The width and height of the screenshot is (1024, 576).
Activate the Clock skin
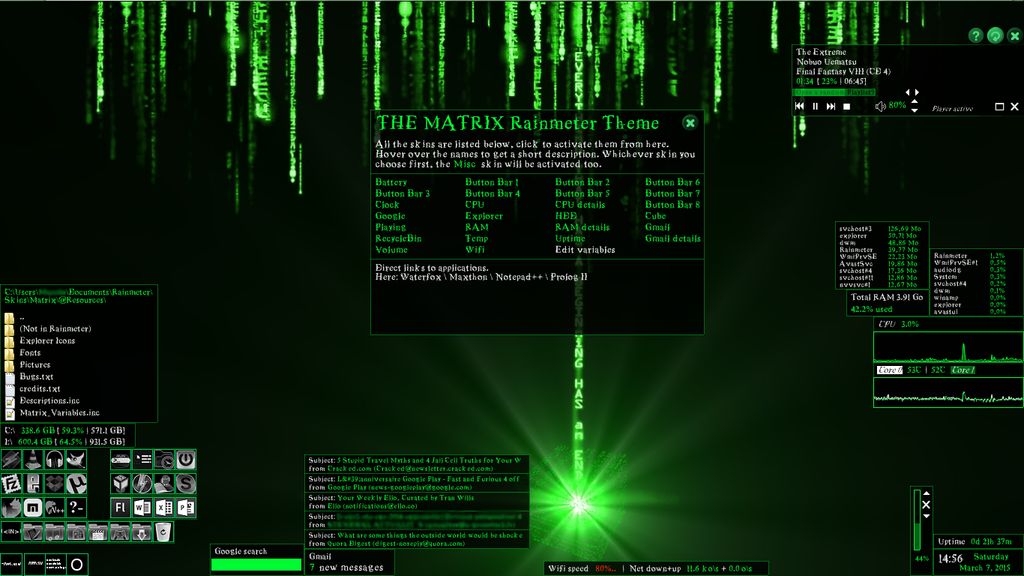pyautogui.click(x=387, y=204)
